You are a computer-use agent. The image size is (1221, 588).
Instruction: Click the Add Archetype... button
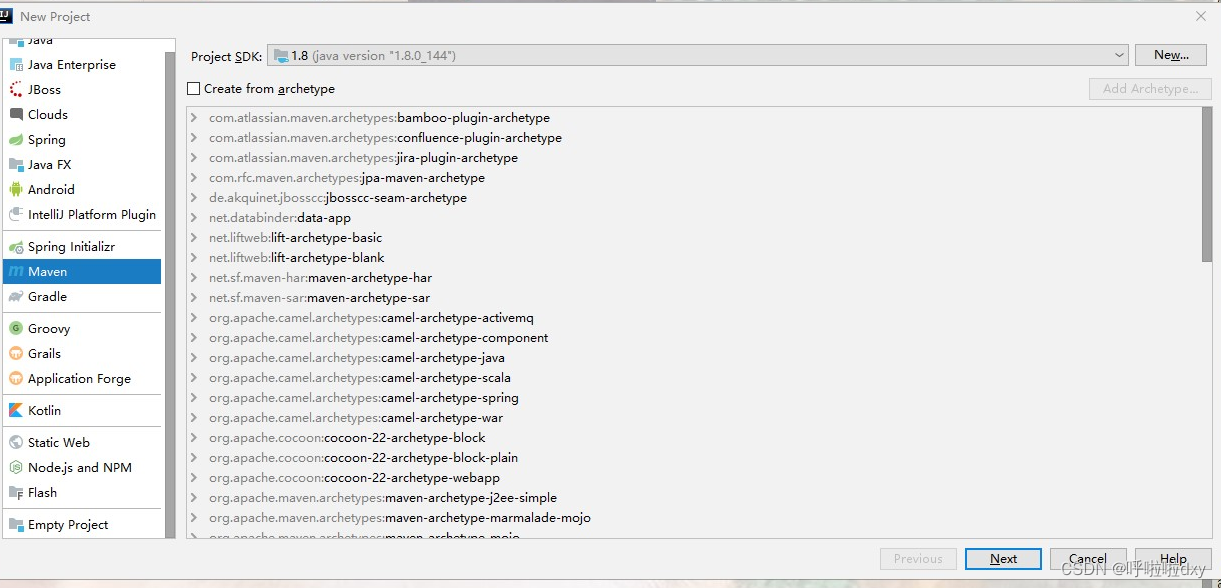[x=1150, y=88]
